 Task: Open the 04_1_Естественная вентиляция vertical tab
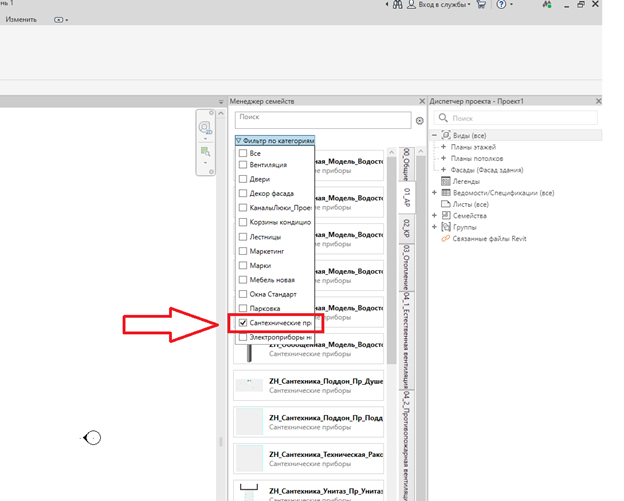(406, 340)
